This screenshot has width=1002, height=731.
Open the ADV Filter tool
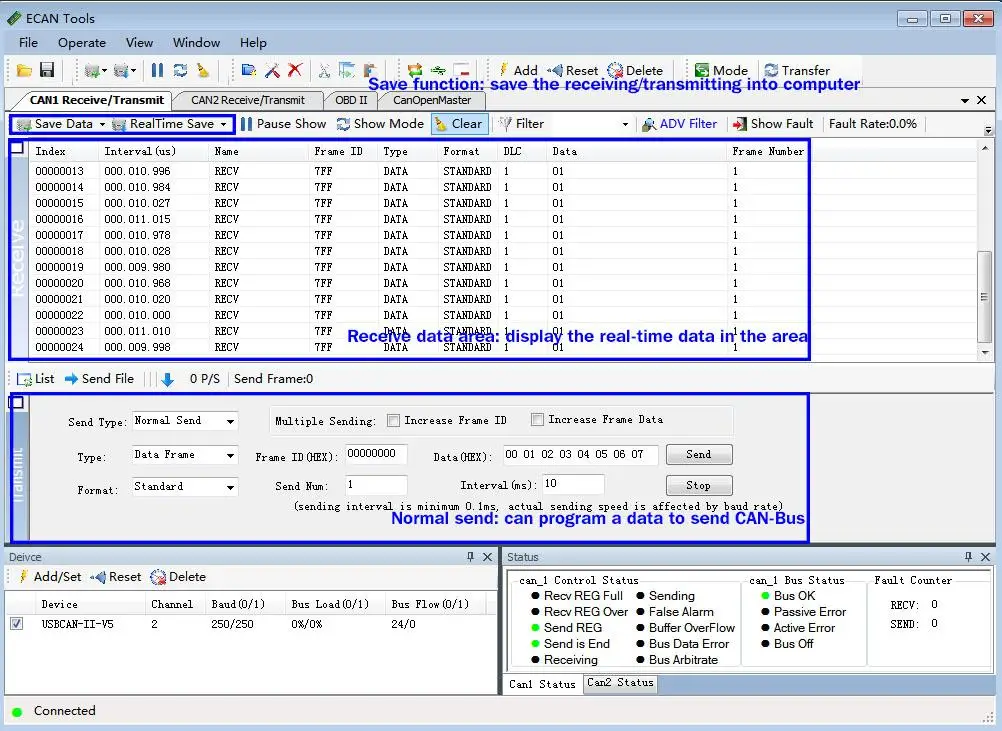pos(679,124)
